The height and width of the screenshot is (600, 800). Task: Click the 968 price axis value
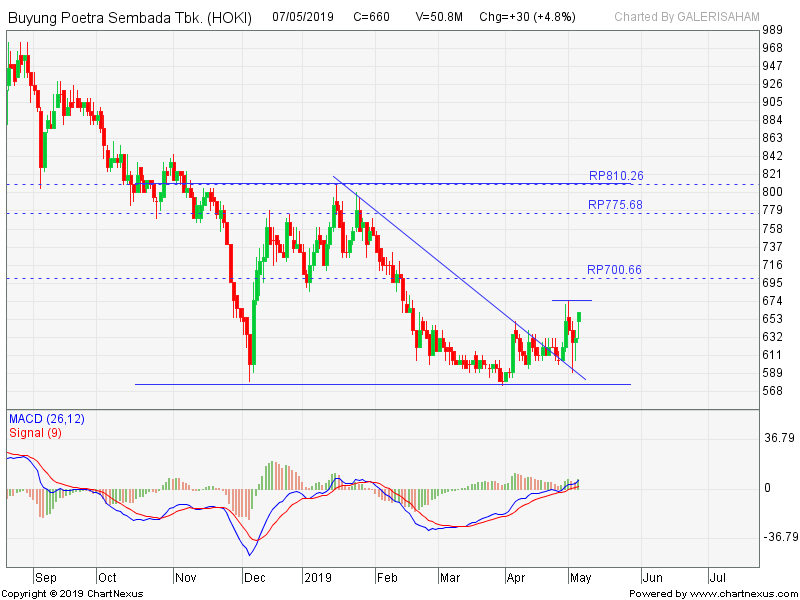pyautogui.click(x=772, y=48)
